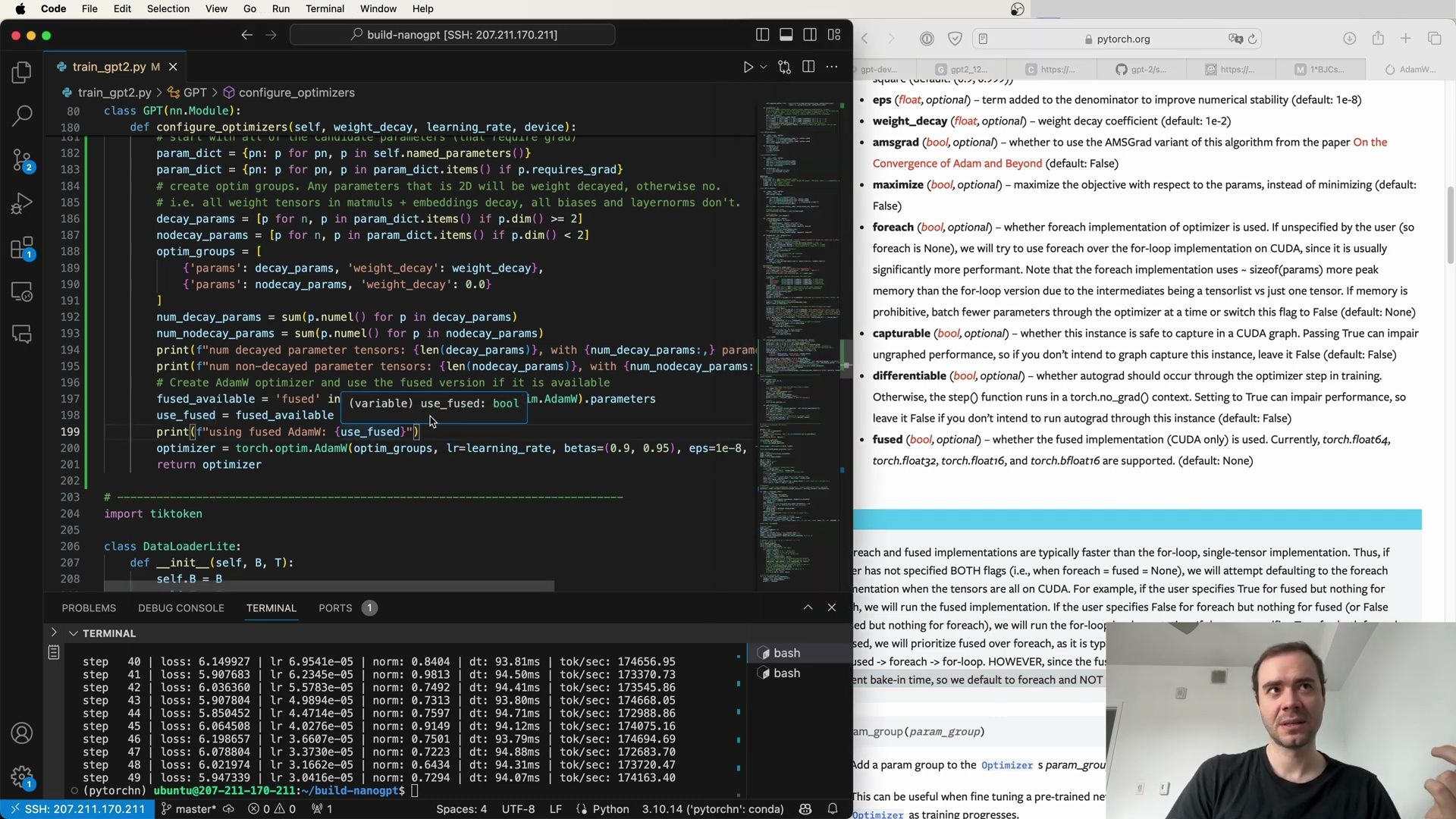Open notifications bell in status bar
The image size is (1456, 819).
(x=833, y=809)
